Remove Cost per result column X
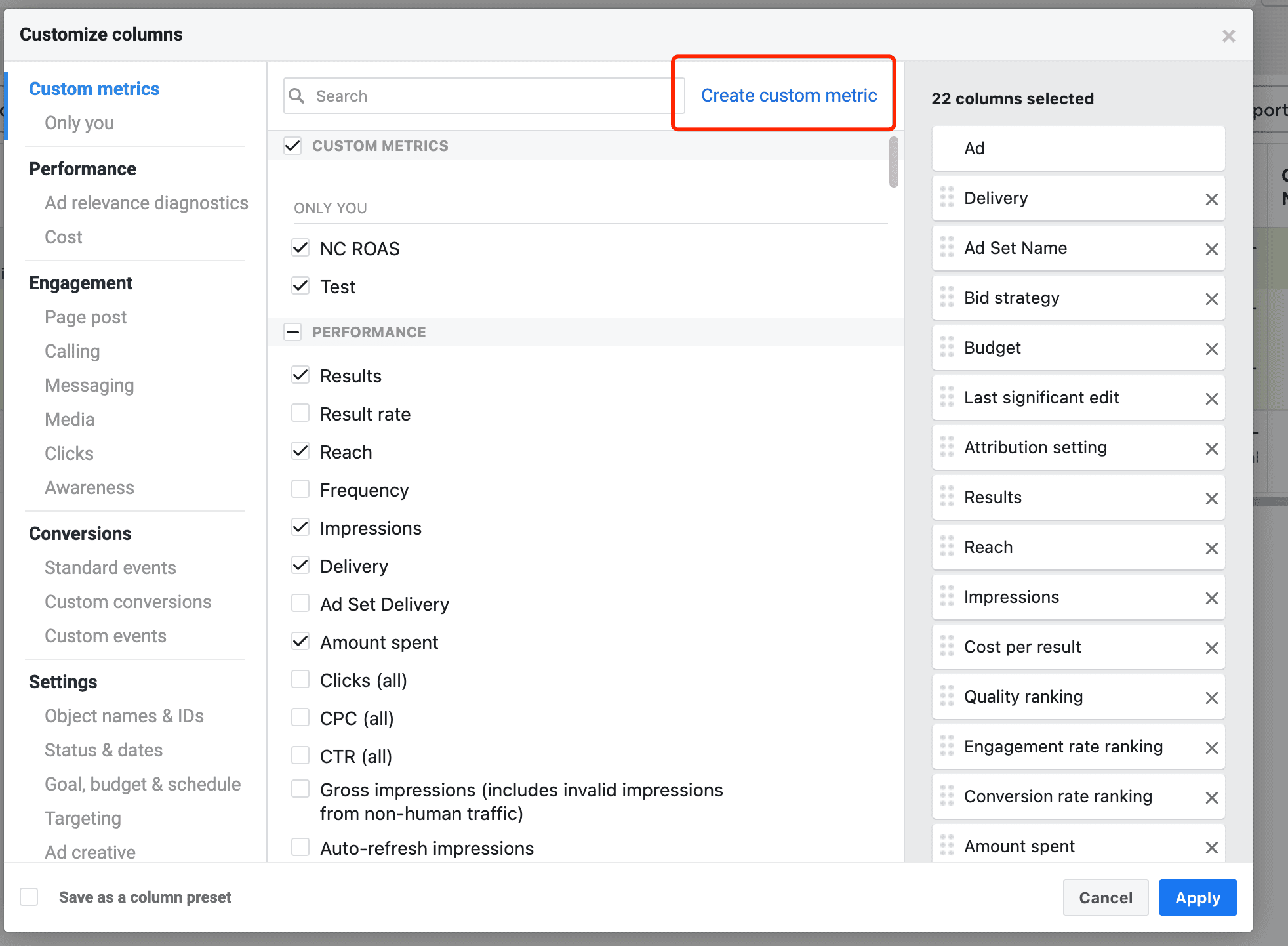This screenshot has height=946, width=1288. click(1211, 648)
